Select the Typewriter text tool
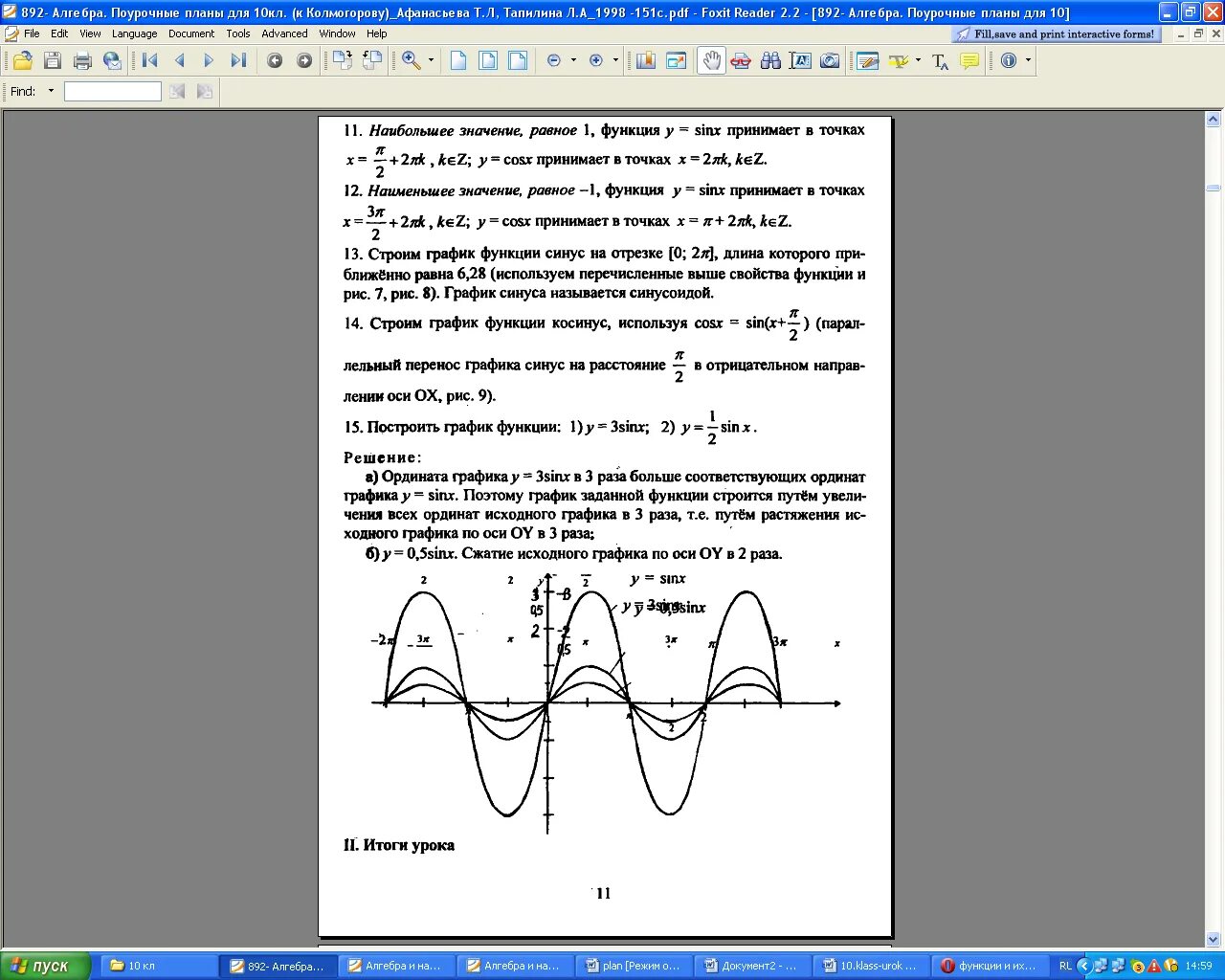 point(940,61)
